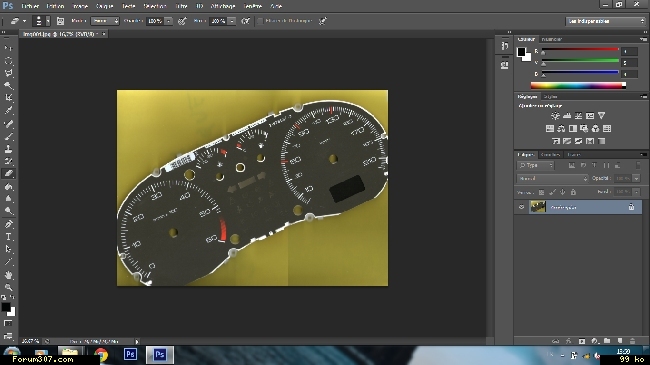Enable the erase to history checkbox
The height and width of the screenshot is (365, 650).
260,21
